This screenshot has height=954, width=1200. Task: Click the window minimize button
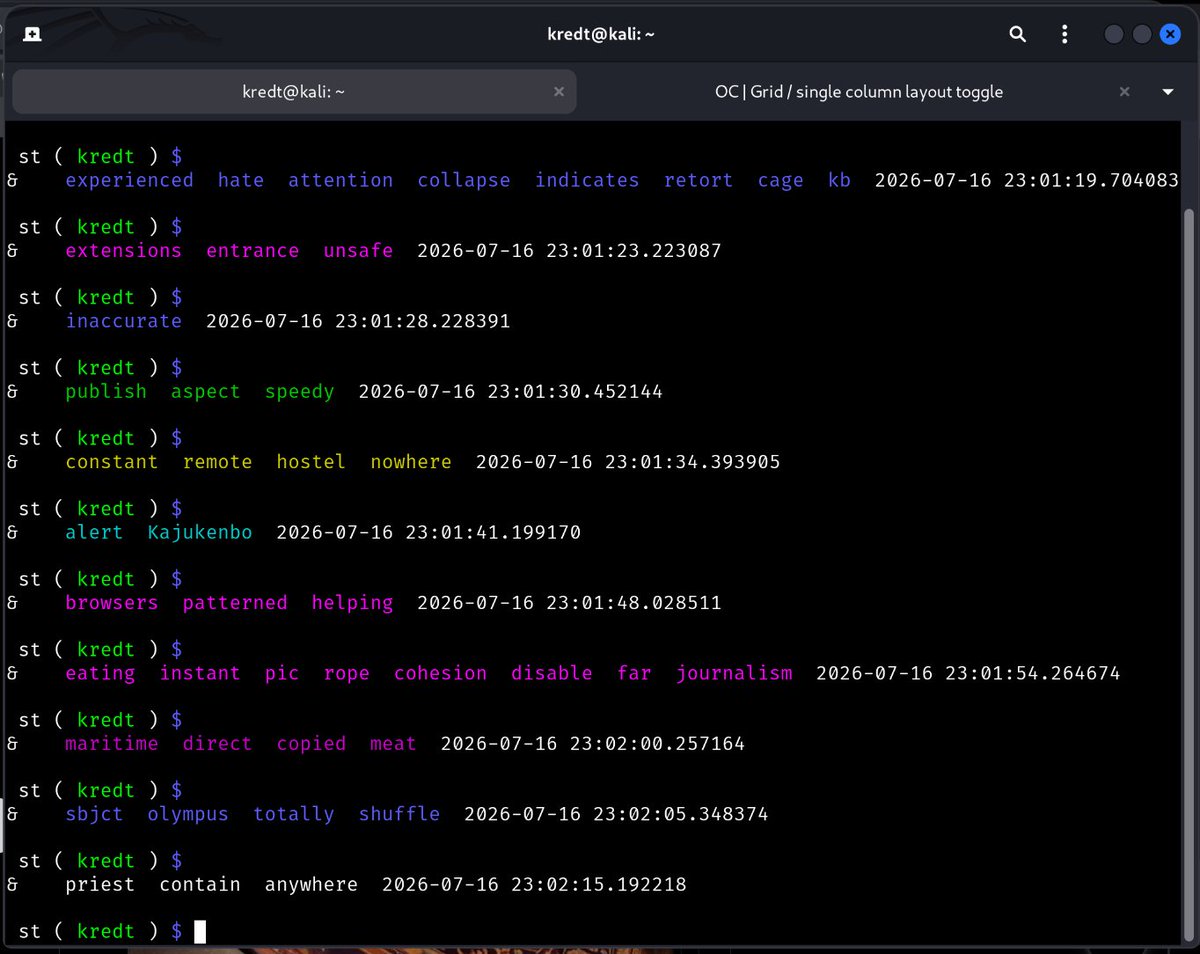tap(1113, 34)
